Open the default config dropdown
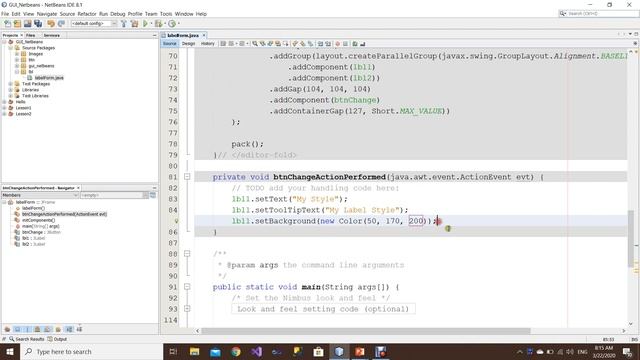The image size is (640, 360). [94, 24]
